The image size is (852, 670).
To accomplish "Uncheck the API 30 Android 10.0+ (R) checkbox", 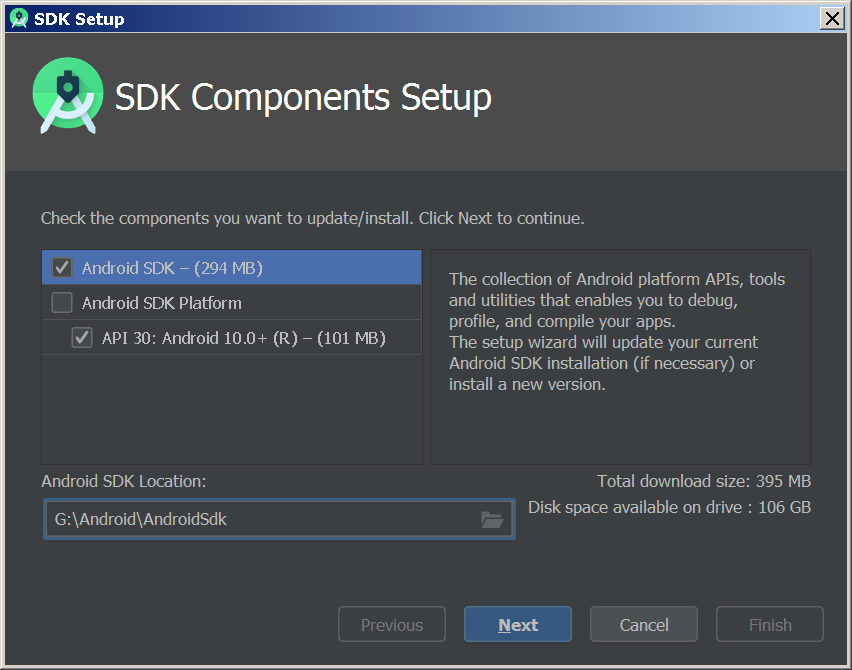I will [82, 337].
